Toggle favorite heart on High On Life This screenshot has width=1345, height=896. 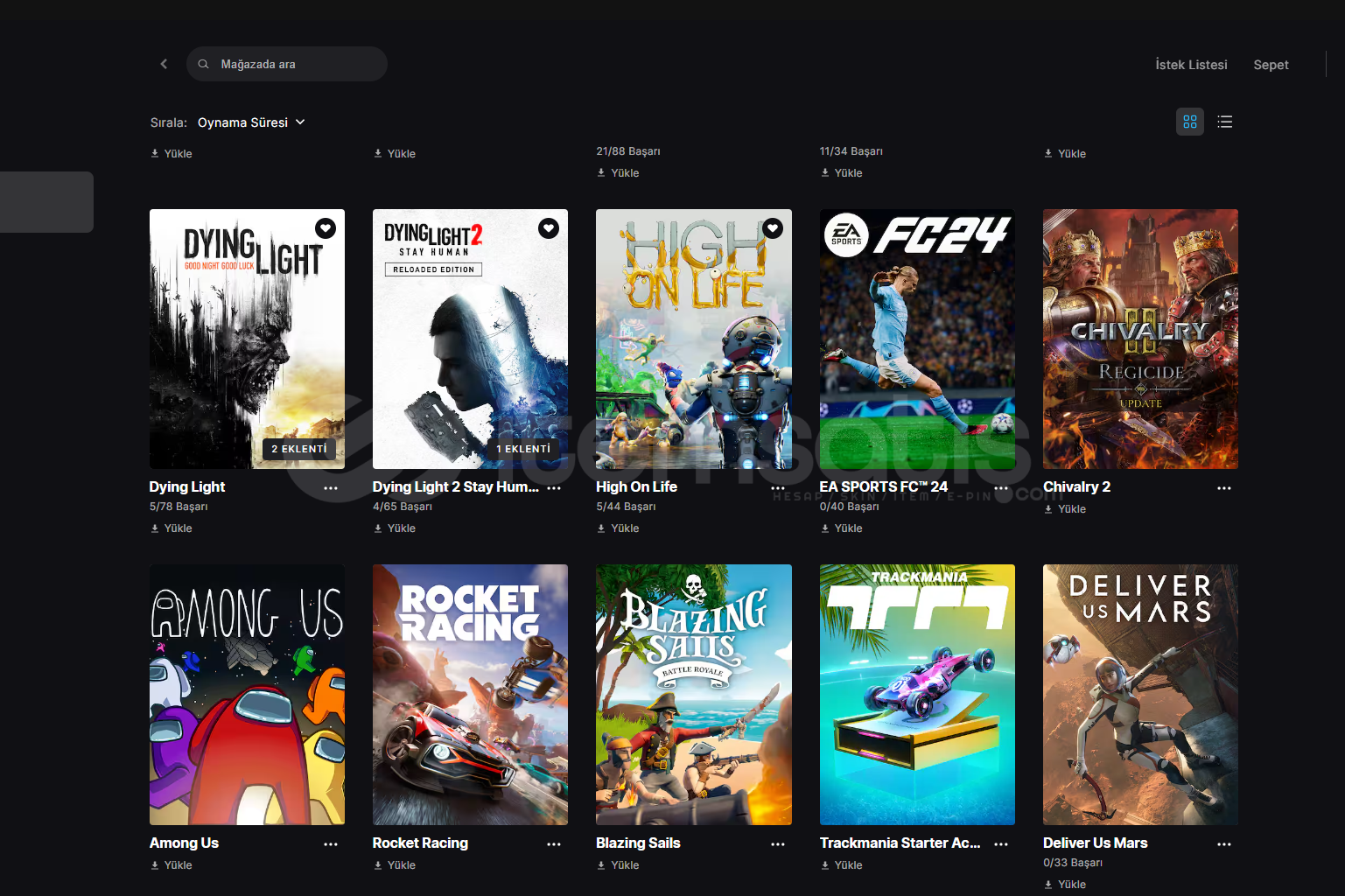[x=773, y=228]
